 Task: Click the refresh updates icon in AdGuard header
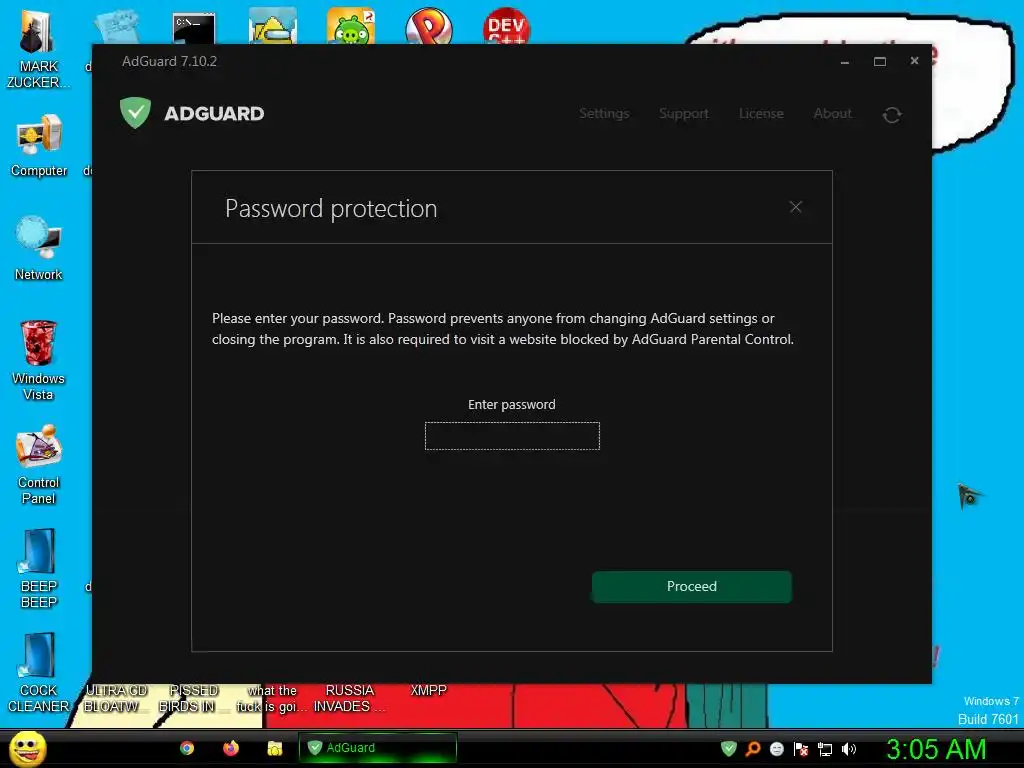pyautogui.click(x=892, y=115)
